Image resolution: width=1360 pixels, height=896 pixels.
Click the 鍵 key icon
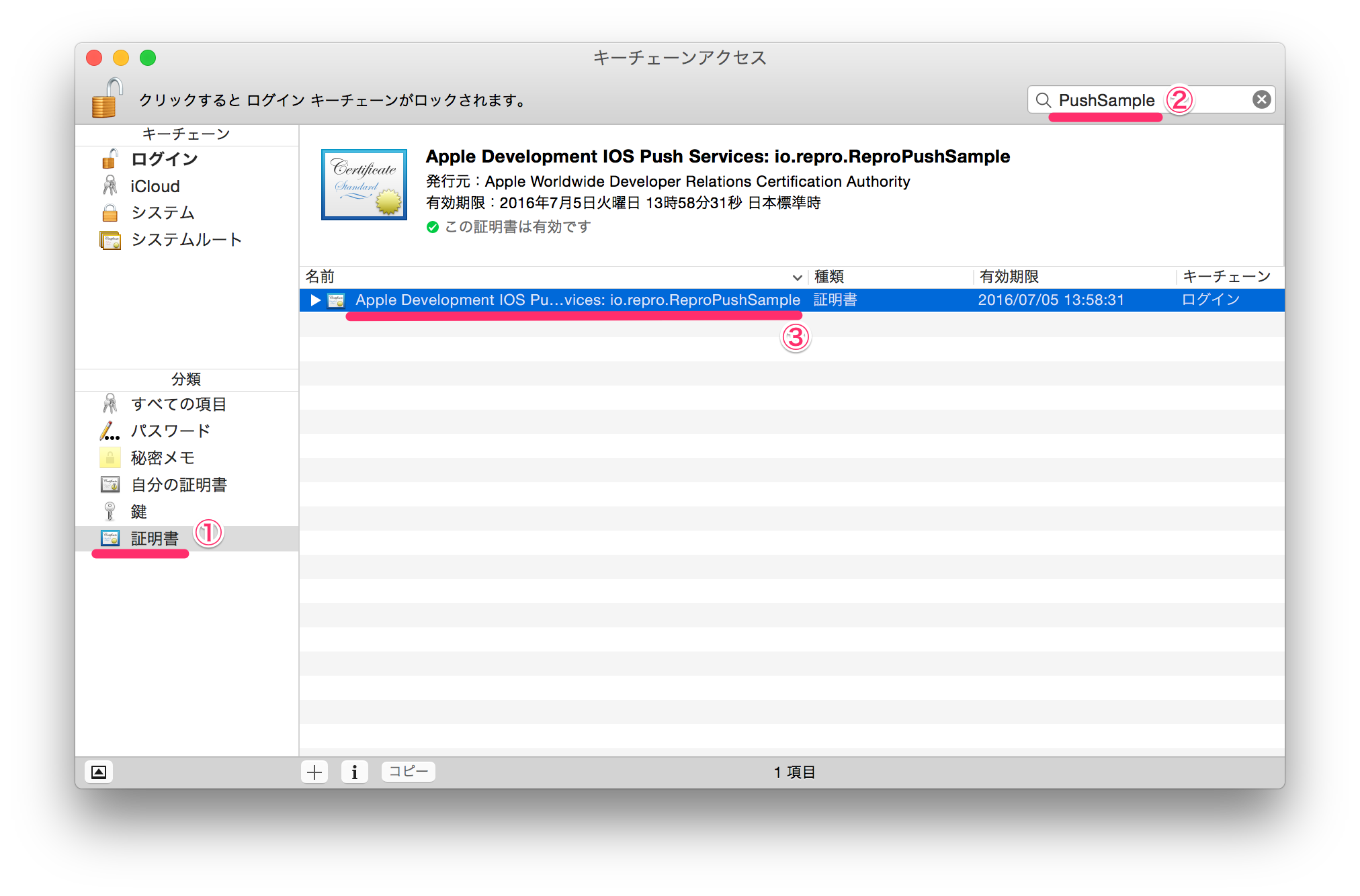tap(110, 511)
